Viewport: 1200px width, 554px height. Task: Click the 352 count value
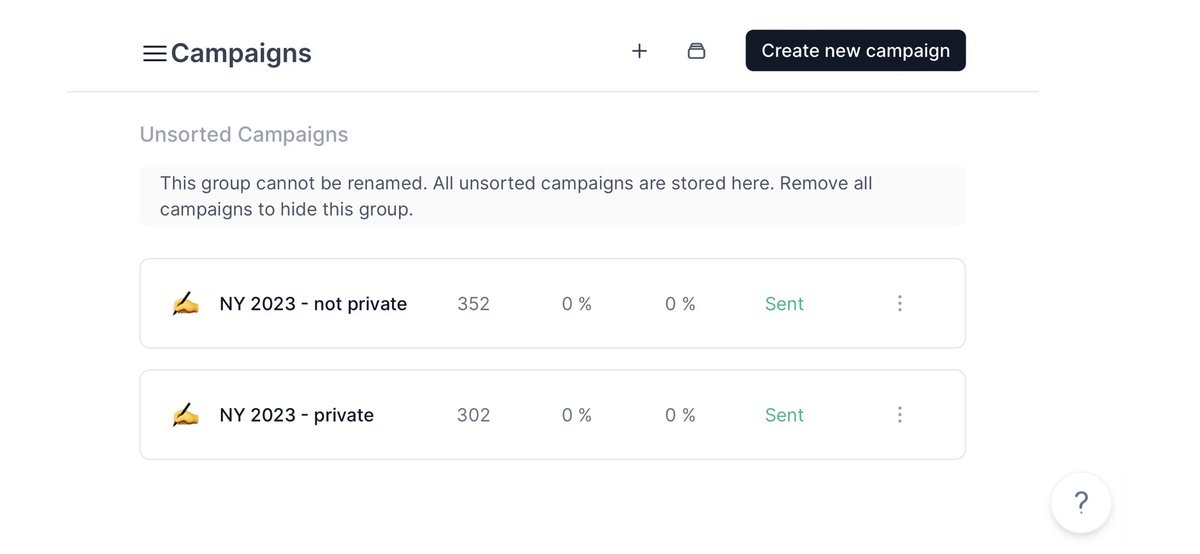(x=473, y=304)
